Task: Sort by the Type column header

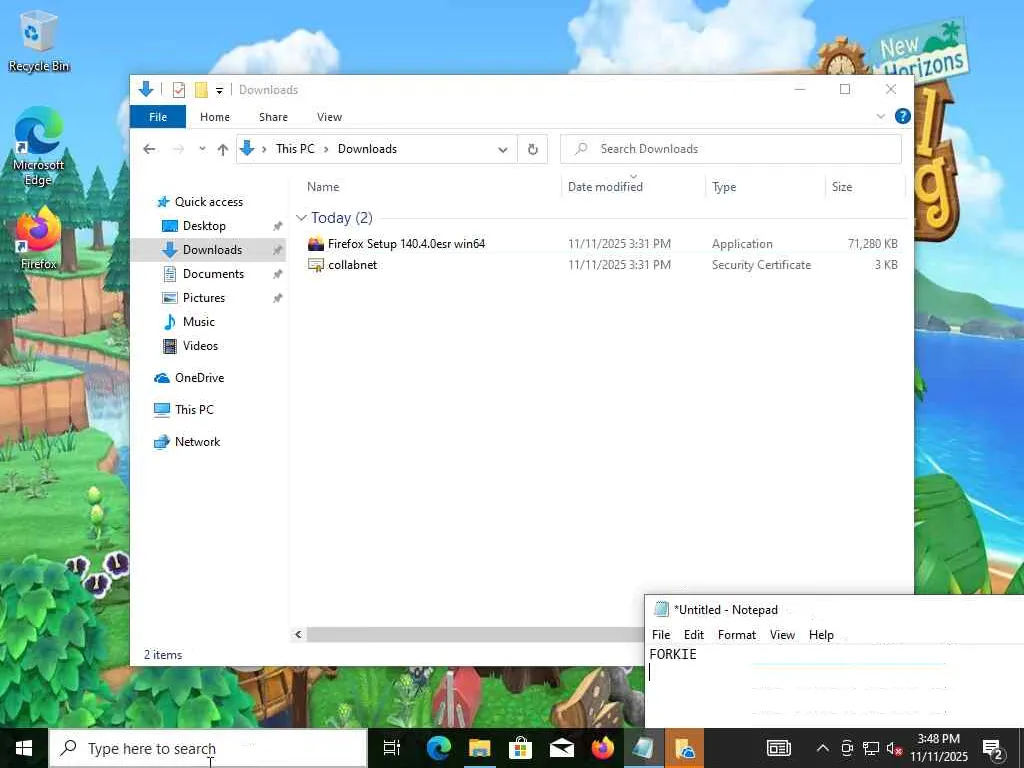Action: 724,187
